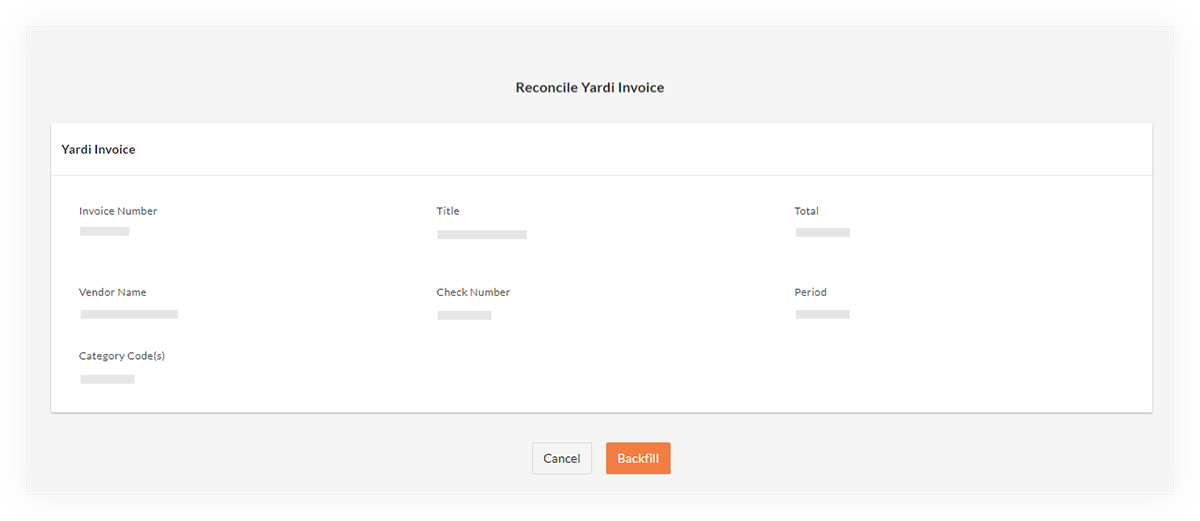Click the Title field label

[x=448, y=211]
